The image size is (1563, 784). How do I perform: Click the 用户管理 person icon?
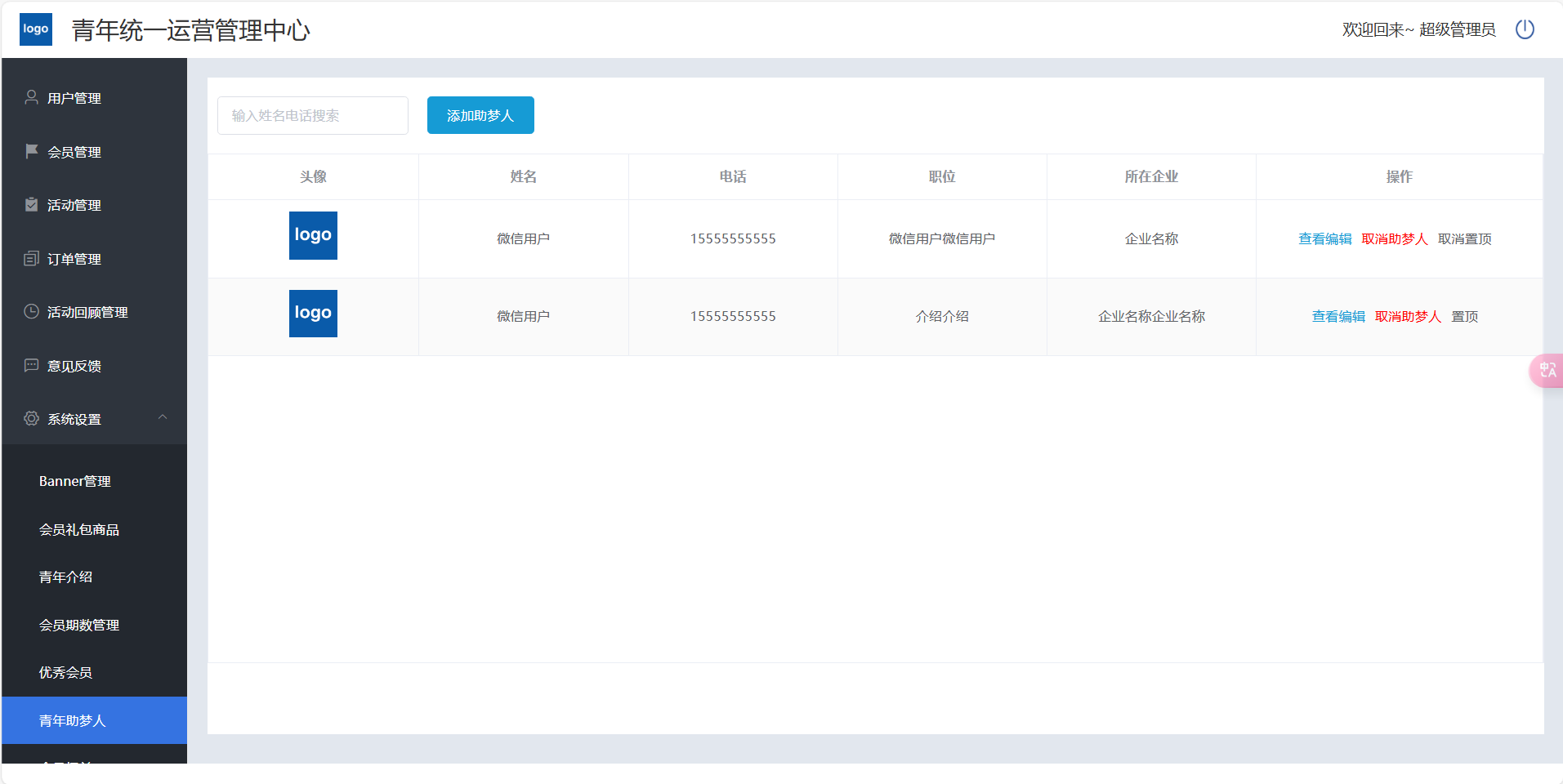[31, 97]
